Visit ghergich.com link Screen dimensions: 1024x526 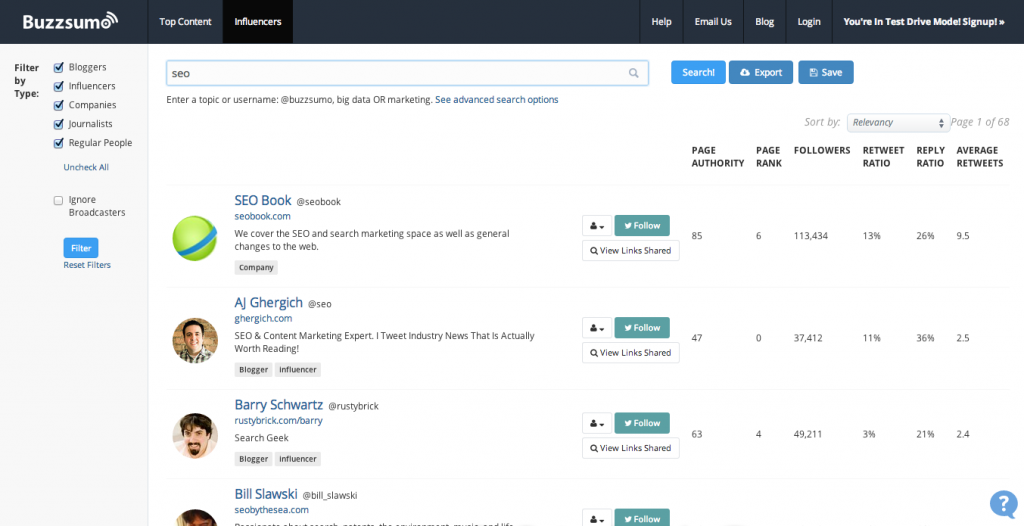[263, 319]
